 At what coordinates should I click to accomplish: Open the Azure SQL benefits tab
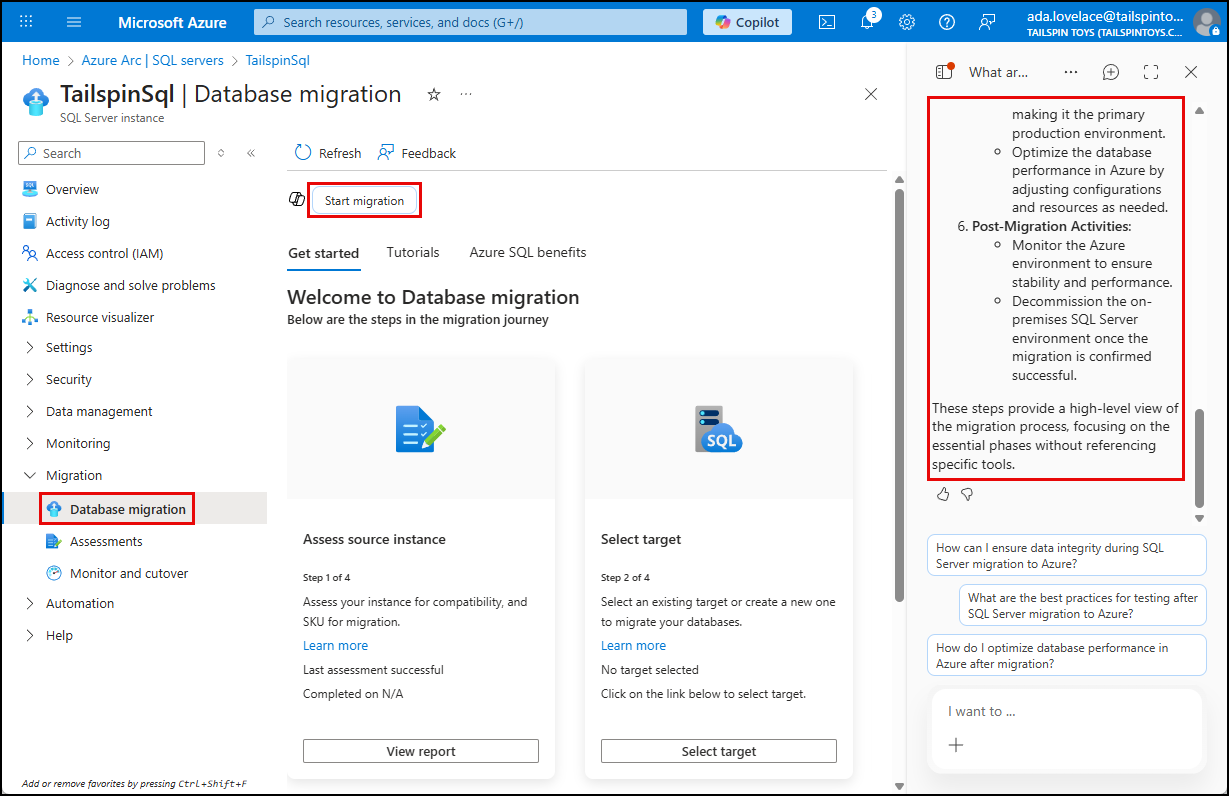pos(527,252)
